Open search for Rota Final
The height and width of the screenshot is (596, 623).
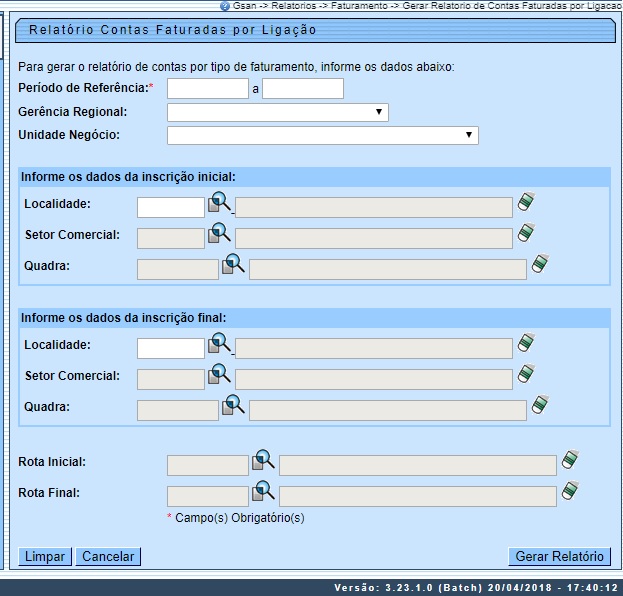pos(263,491)
